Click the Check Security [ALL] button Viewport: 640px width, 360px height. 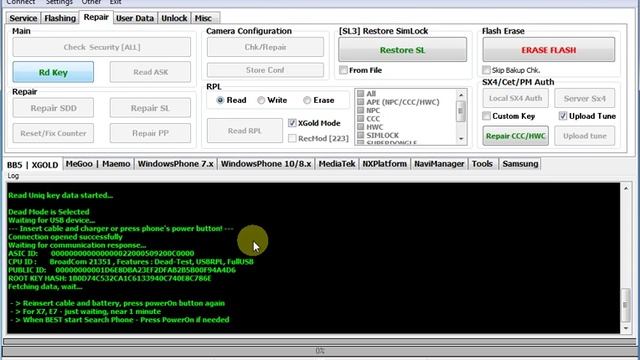(x=102, y=47)
